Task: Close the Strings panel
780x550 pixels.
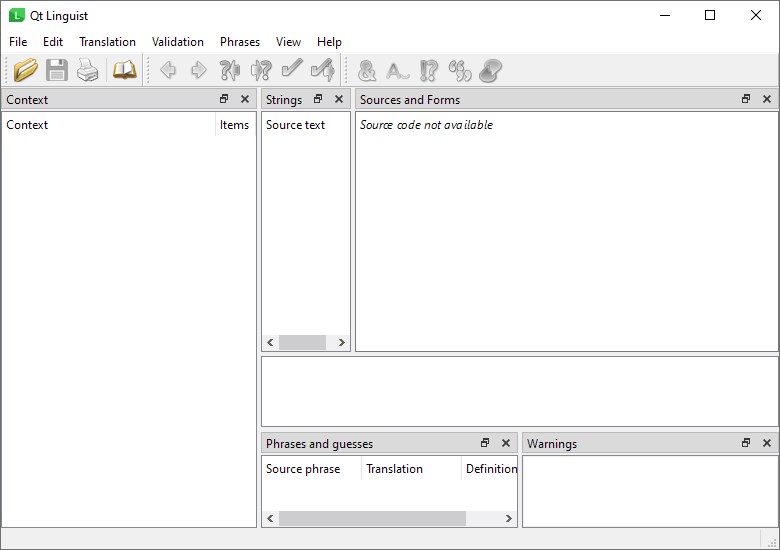Action: coord(339,99)
